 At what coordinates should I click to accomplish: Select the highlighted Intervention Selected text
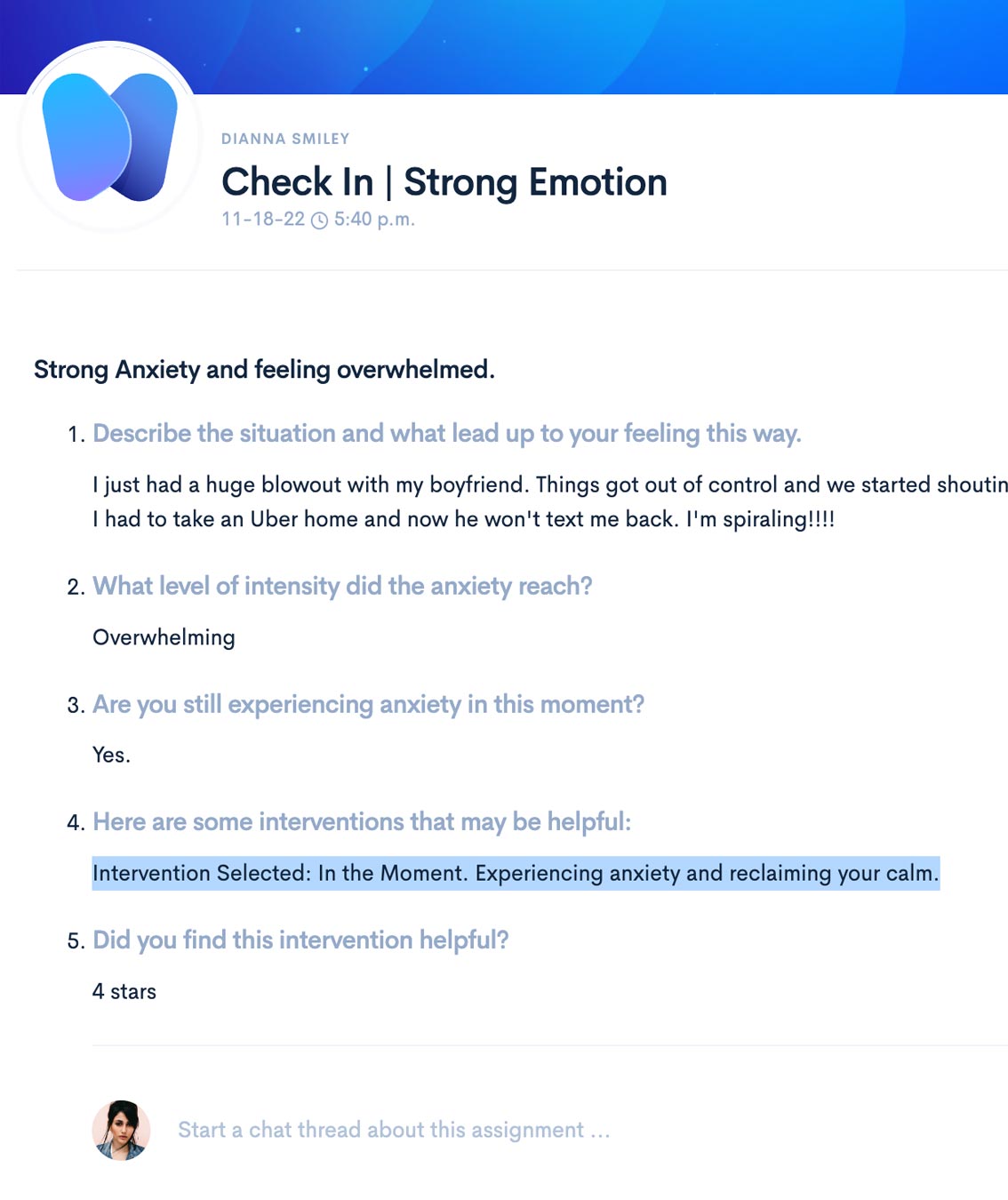click(x=516, y=873)
